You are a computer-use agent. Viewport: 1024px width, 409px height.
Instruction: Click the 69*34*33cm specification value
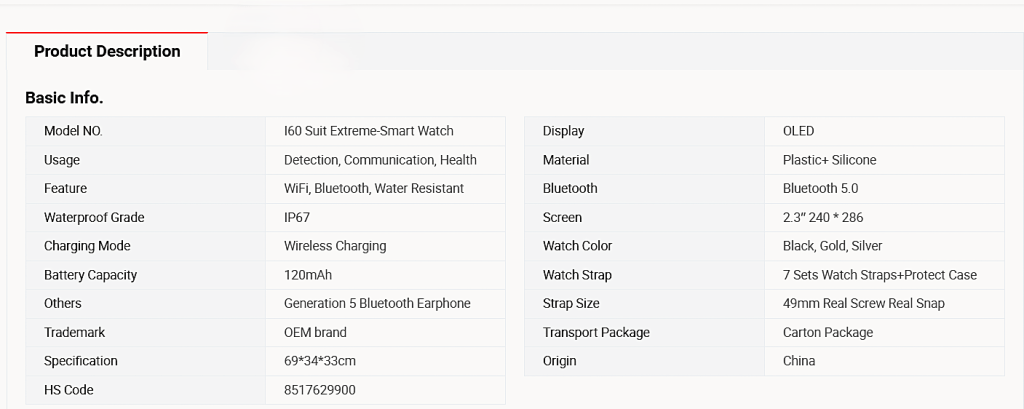(x=320, y=361)
